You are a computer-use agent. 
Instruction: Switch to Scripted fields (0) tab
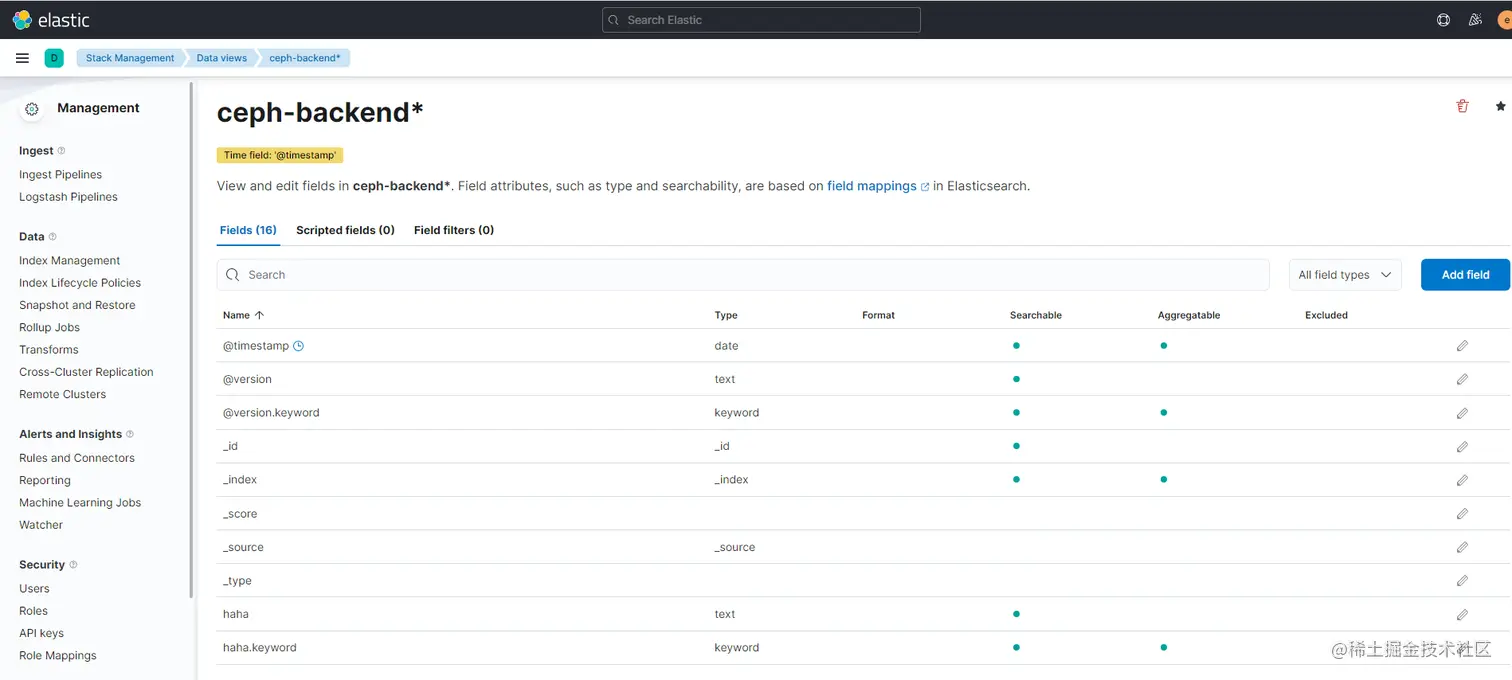point(345,230)
